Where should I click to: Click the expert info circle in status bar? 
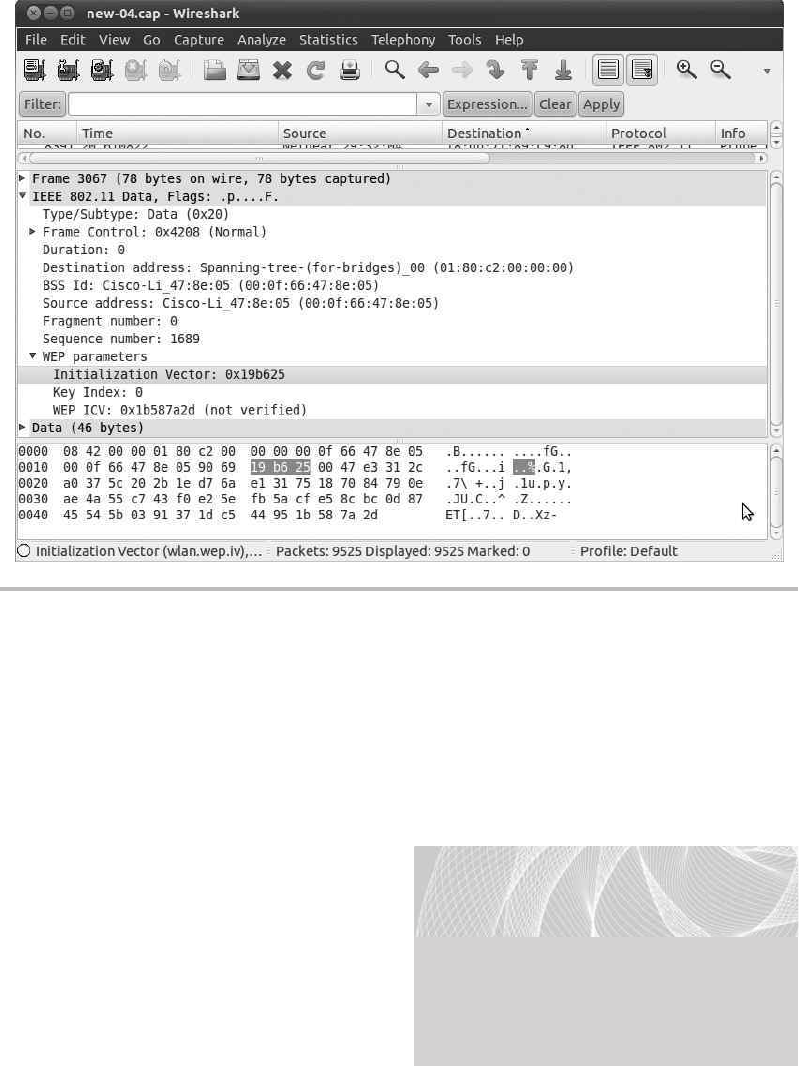tap(24, 551)
